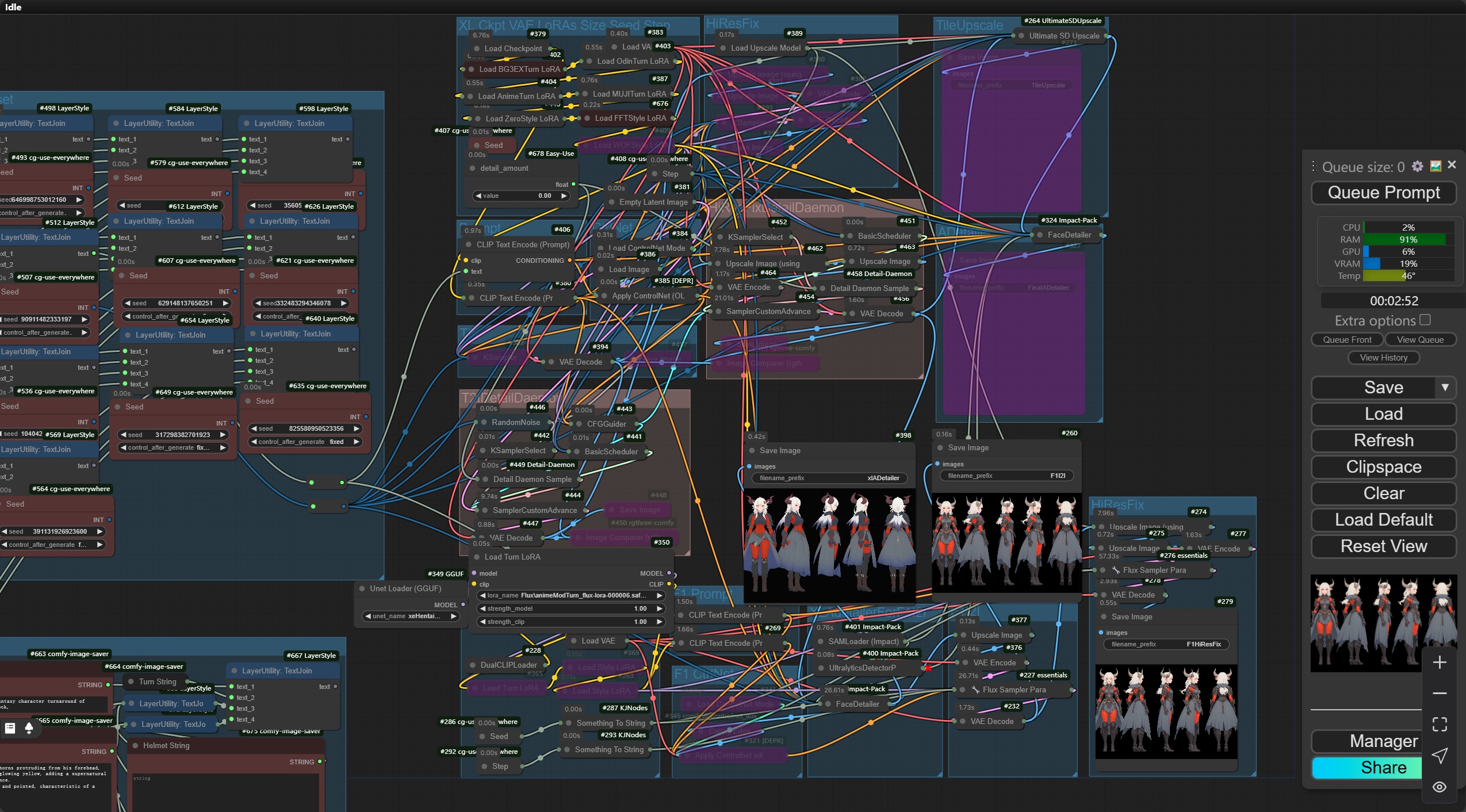The height and width of the screenshot is (812, 1466).
Task: Click the filename_prefix field showing xlADetailer
Action: click(829, 478)
